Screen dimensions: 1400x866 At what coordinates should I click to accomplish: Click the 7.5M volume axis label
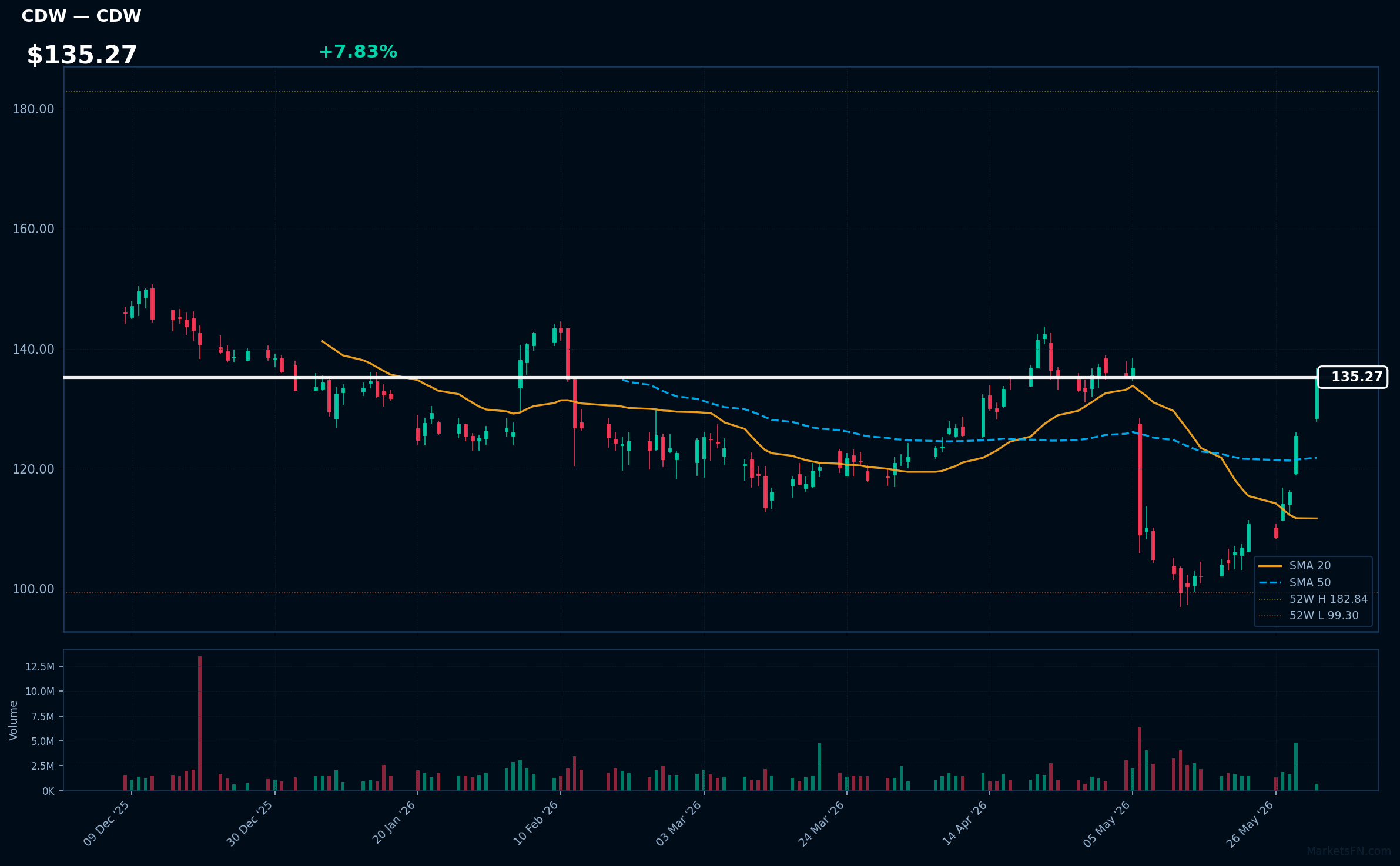click(x=43, y=717)
